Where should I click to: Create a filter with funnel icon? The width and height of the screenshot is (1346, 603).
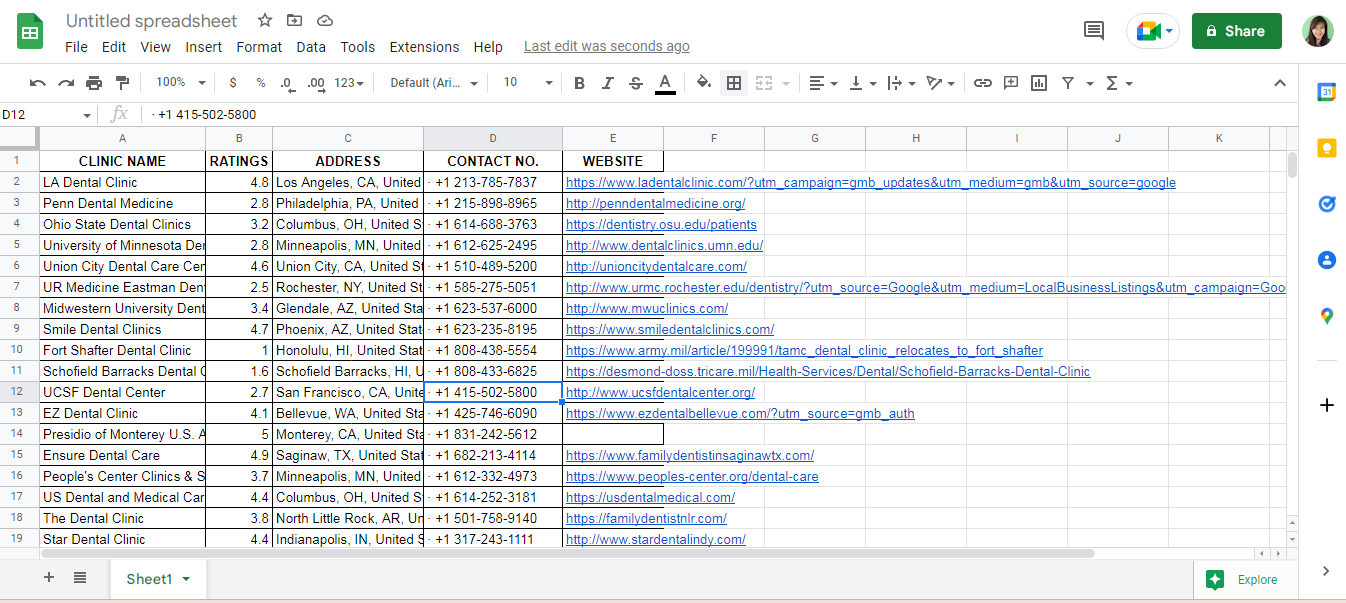click(x=1068, y=83)
